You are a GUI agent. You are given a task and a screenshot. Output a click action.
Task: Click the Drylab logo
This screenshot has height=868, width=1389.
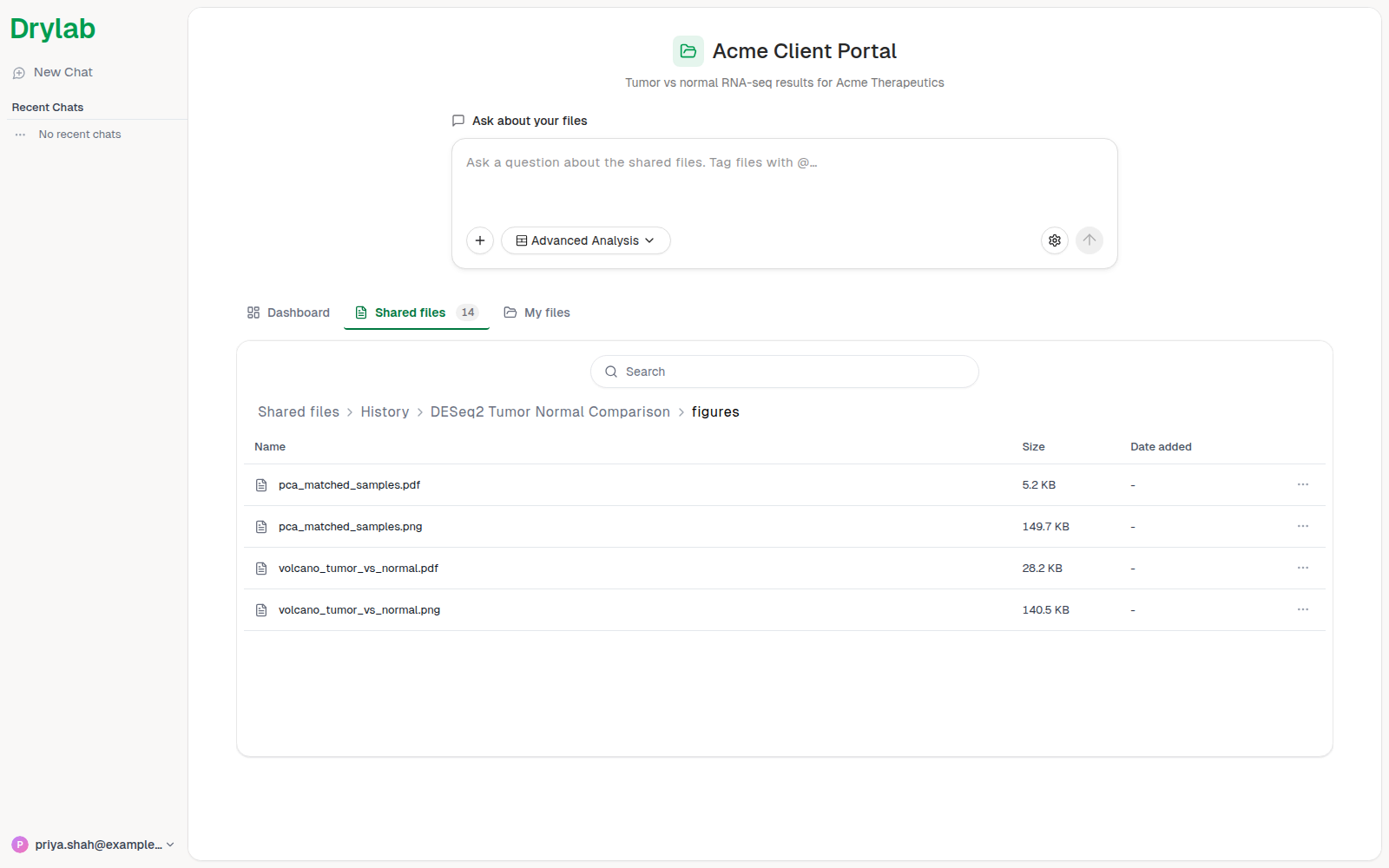tap(53, 29)
